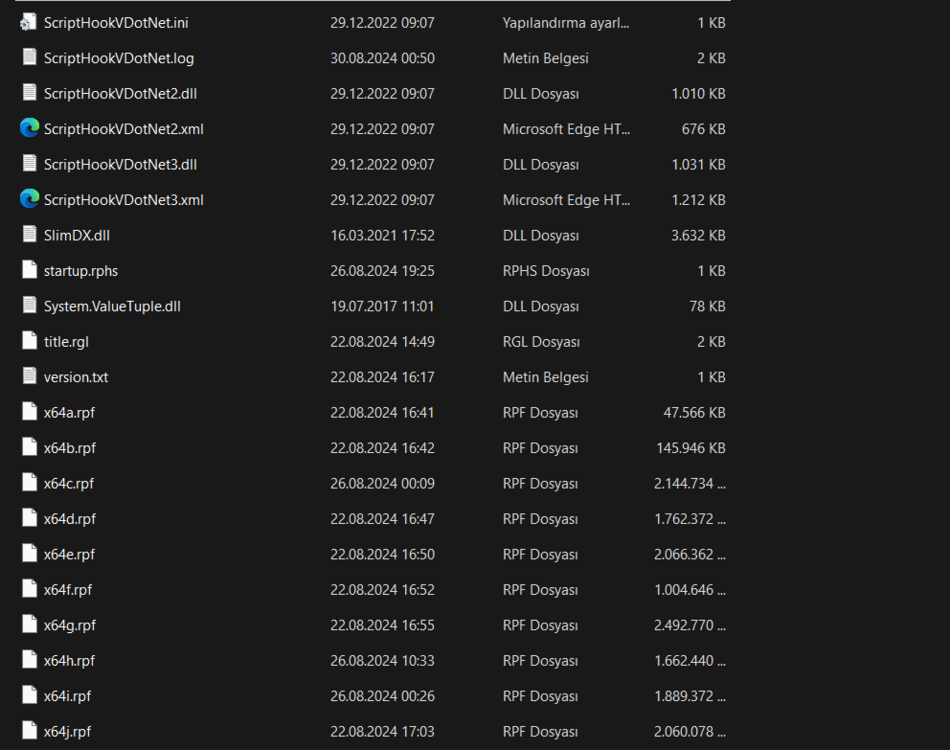The width and height of the screenshot is (950, 750).
Task: Click the title.rgl file icon
Action: (x=29, y=340)
